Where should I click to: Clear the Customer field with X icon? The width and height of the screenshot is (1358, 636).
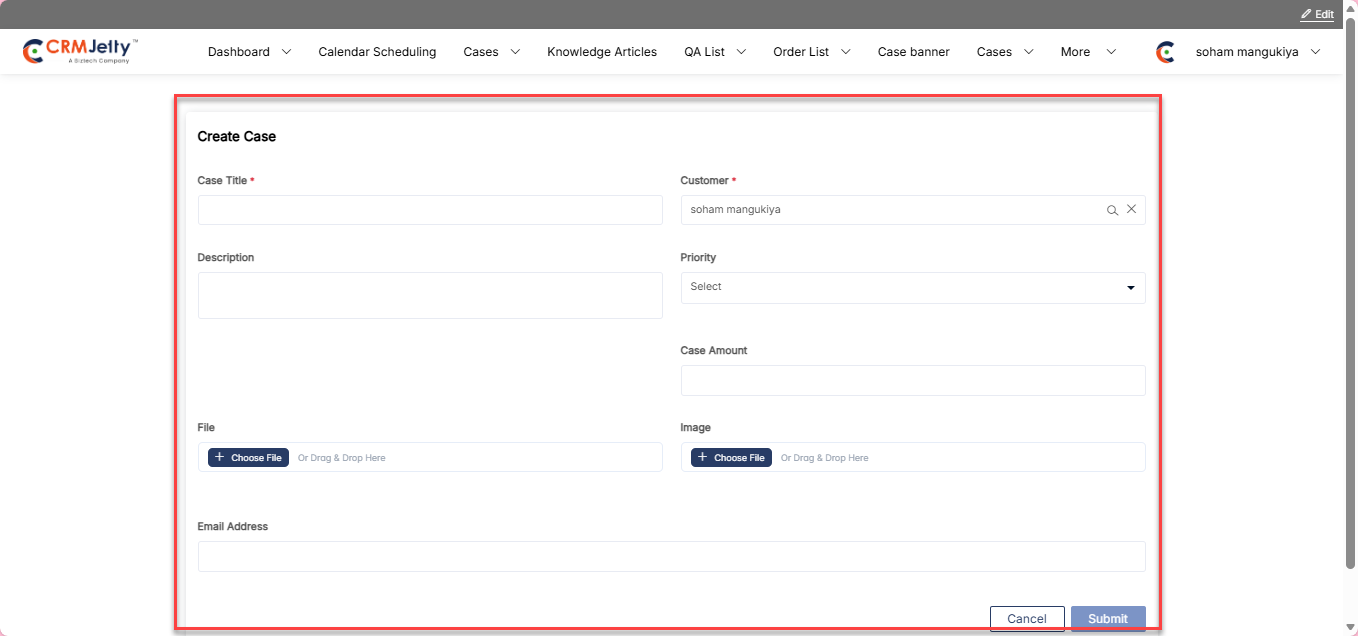click(1132, 210)
